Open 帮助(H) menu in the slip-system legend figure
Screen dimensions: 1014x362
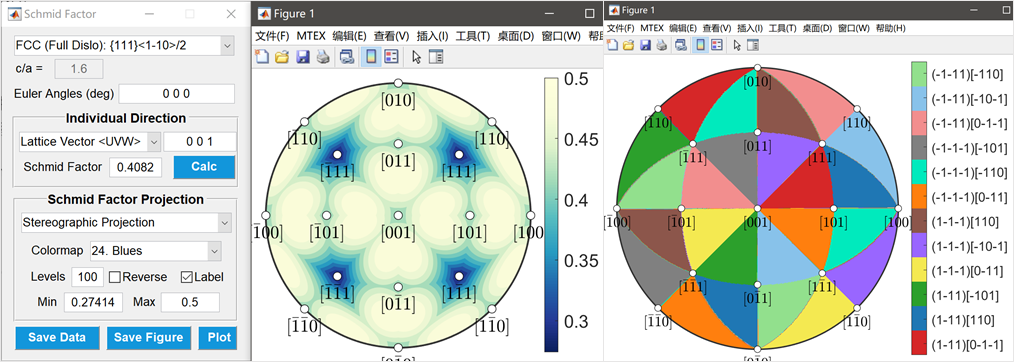coord(890,28)
